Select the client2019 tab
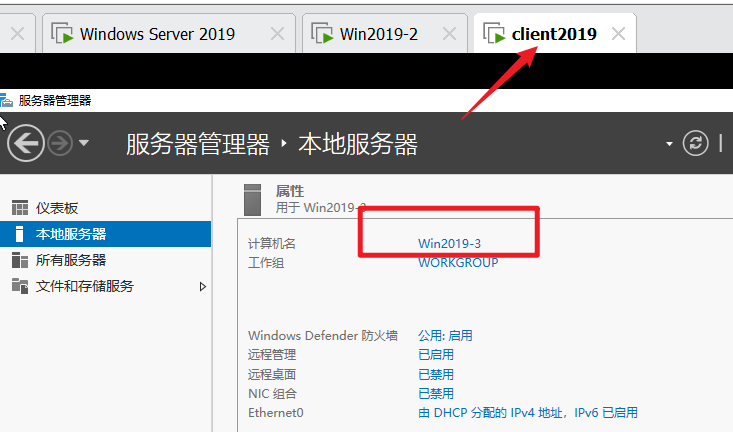The width and height of the screenshot is (733, 432). pyautogui.click(x=554, y=34)
